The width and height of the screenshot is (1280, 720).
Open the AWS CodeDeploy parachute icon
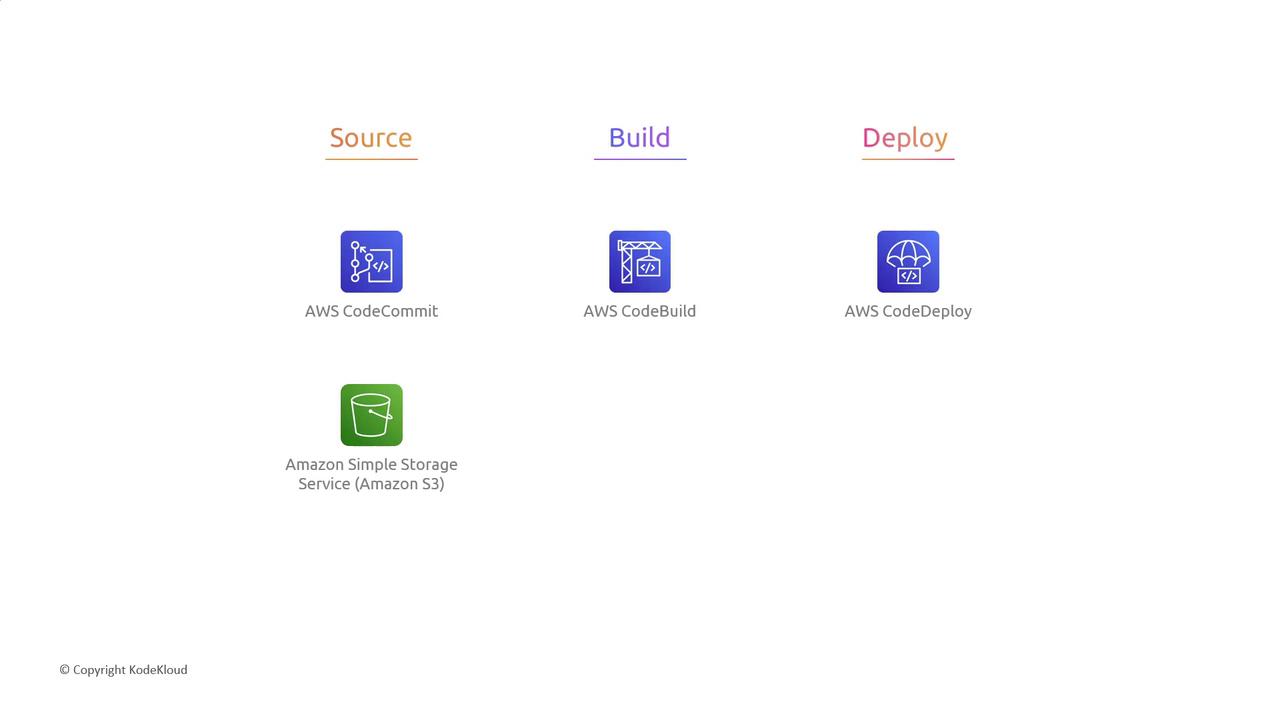pyautogui.click(x=908, y=262)
